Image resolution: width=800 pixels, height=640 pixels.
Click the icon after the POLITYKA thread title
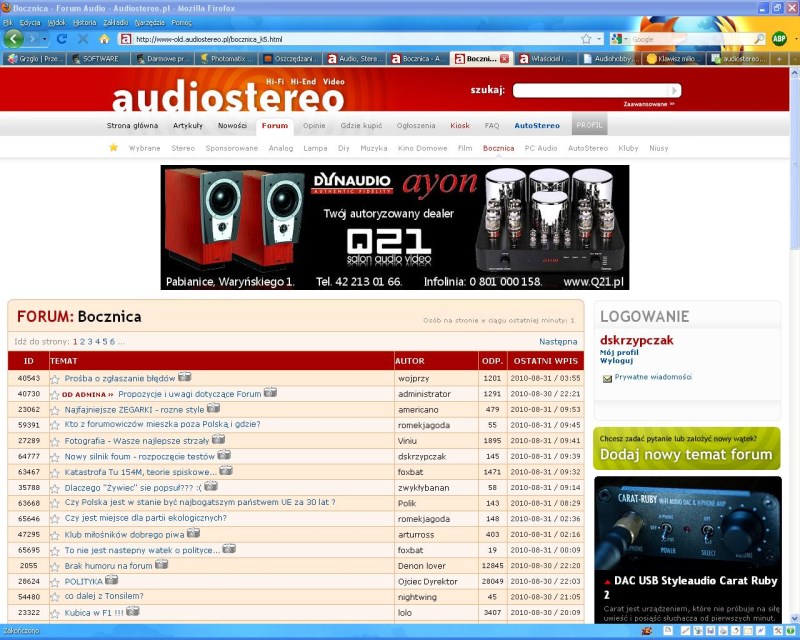111,580
